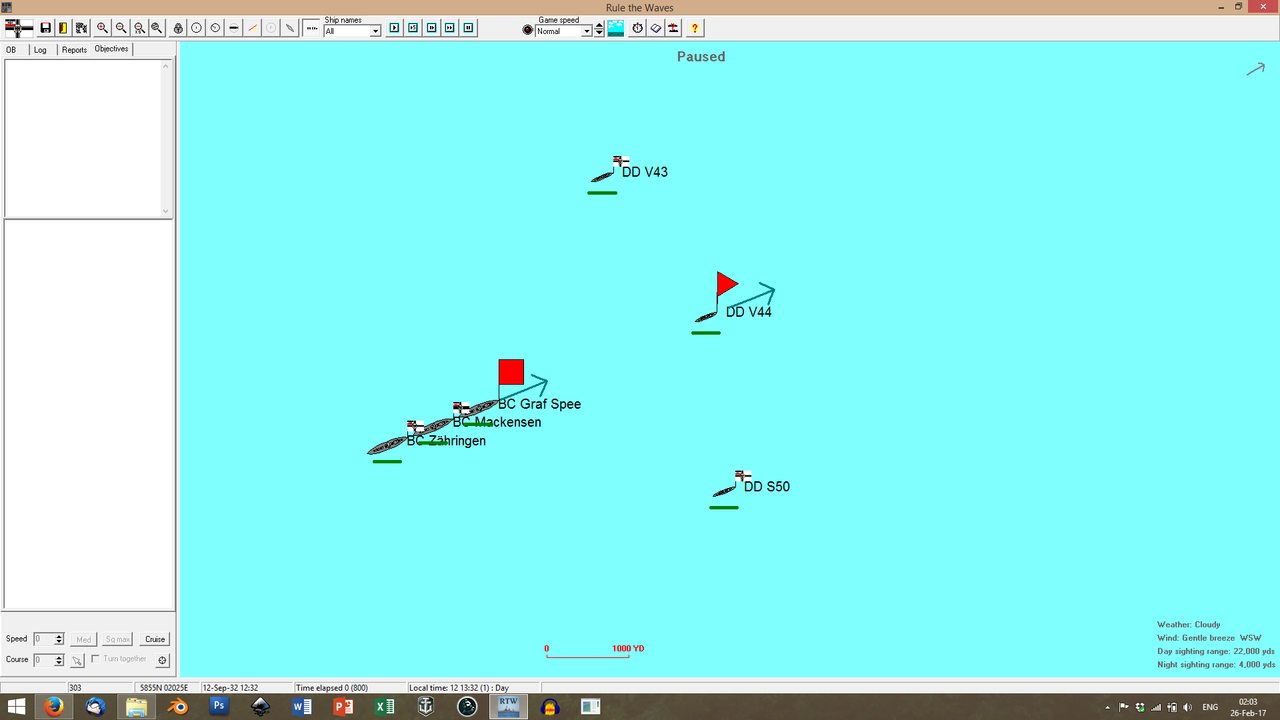Open the signal book icon near game speed
Image resolution: width=1280 pixels, height=720 pixels.
(x=655, y=28)
